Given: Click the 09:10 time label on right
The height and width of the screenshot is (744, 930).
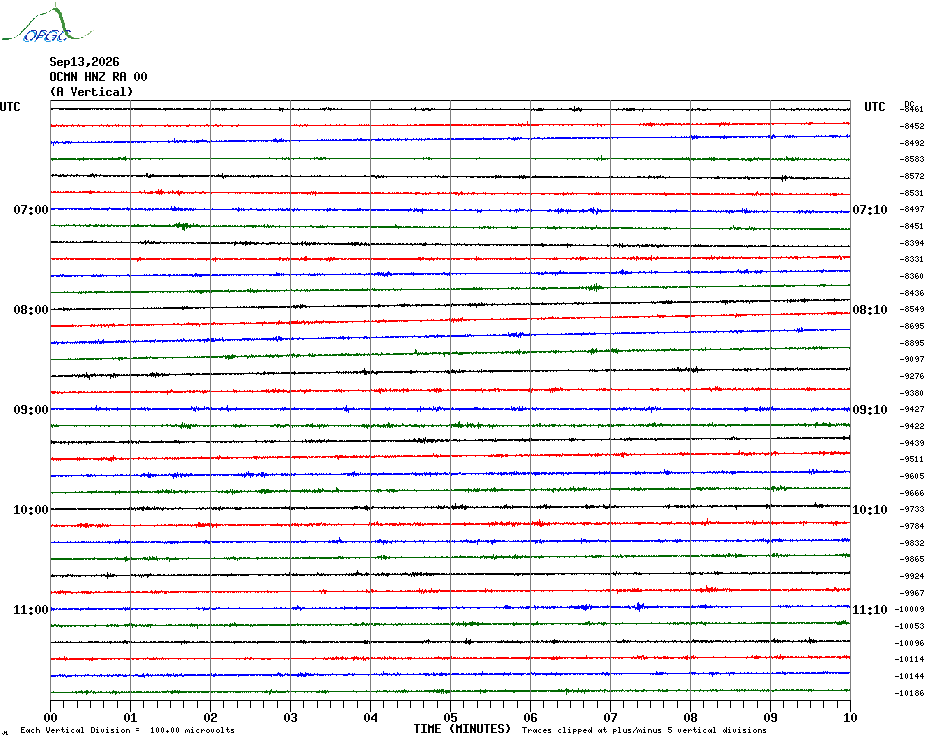Looking at the screenshot, I should pyautogui.click(x=870, y=409).
